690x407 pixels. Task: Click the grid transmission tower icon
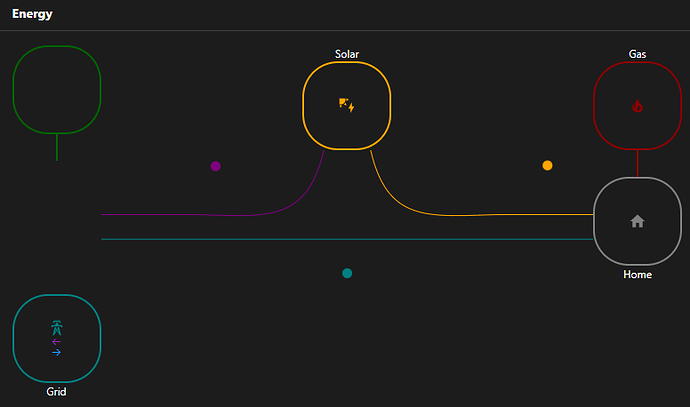pos(56,327)
